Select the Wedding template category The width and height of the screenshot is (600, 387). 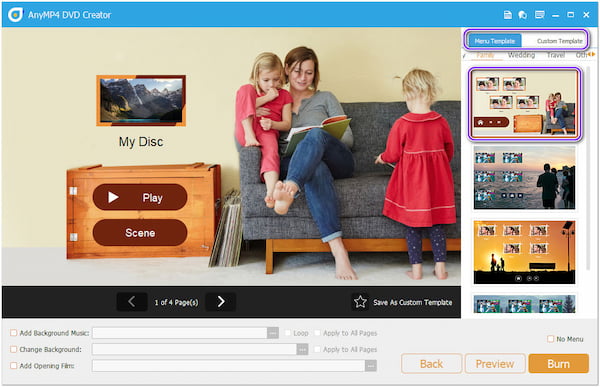521,55
